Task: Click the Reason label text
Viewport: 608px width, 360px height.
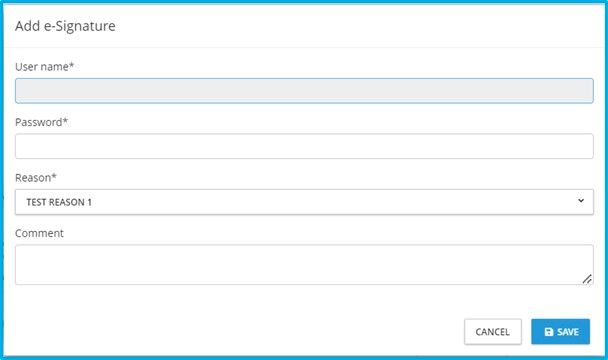Action: (33, 178)
